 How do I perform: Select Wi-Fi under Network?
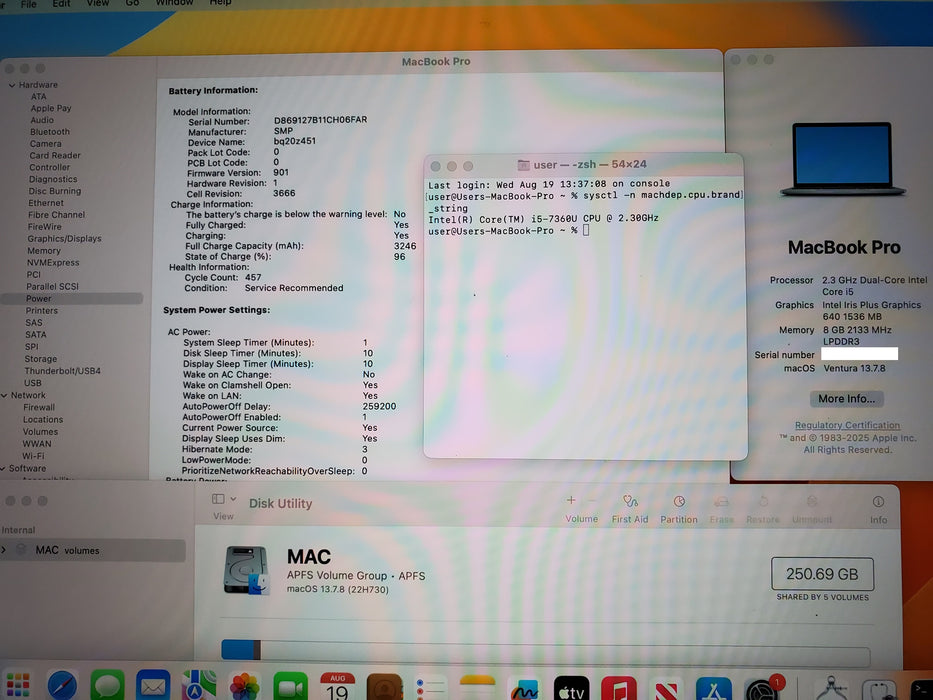point(33,456)
